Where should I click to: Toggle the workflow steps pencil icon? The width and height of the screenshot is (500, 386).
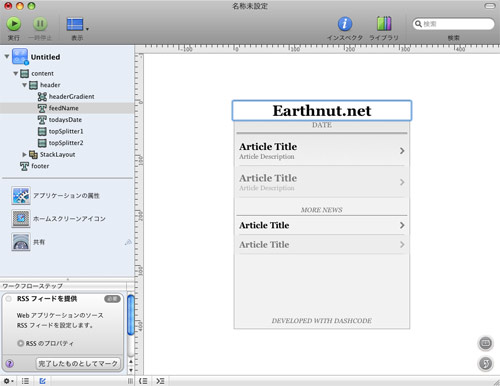(x=43, y=381)
